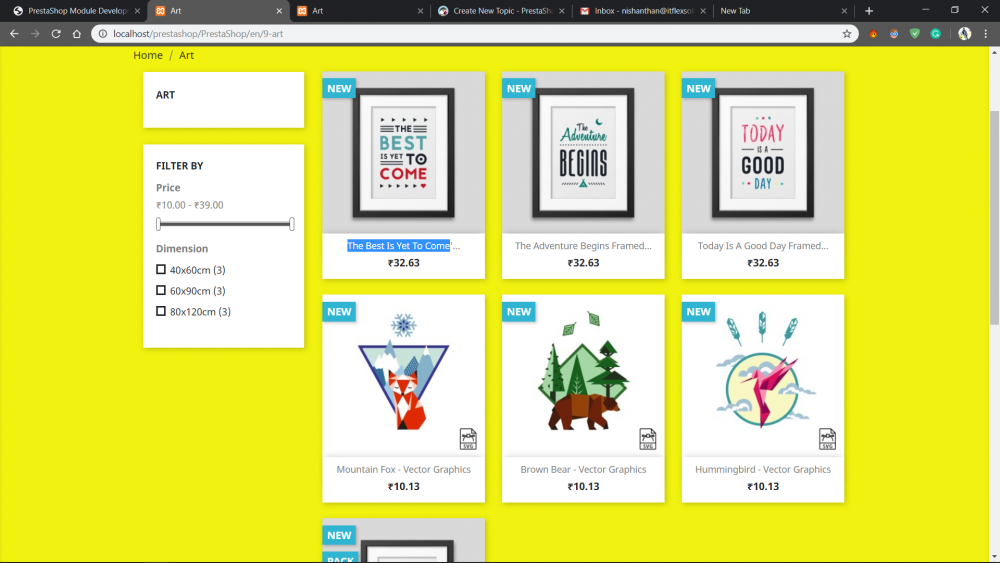Open the Chrome three-dot menu
Screen dimensions: 1000x563
point(985,34)
